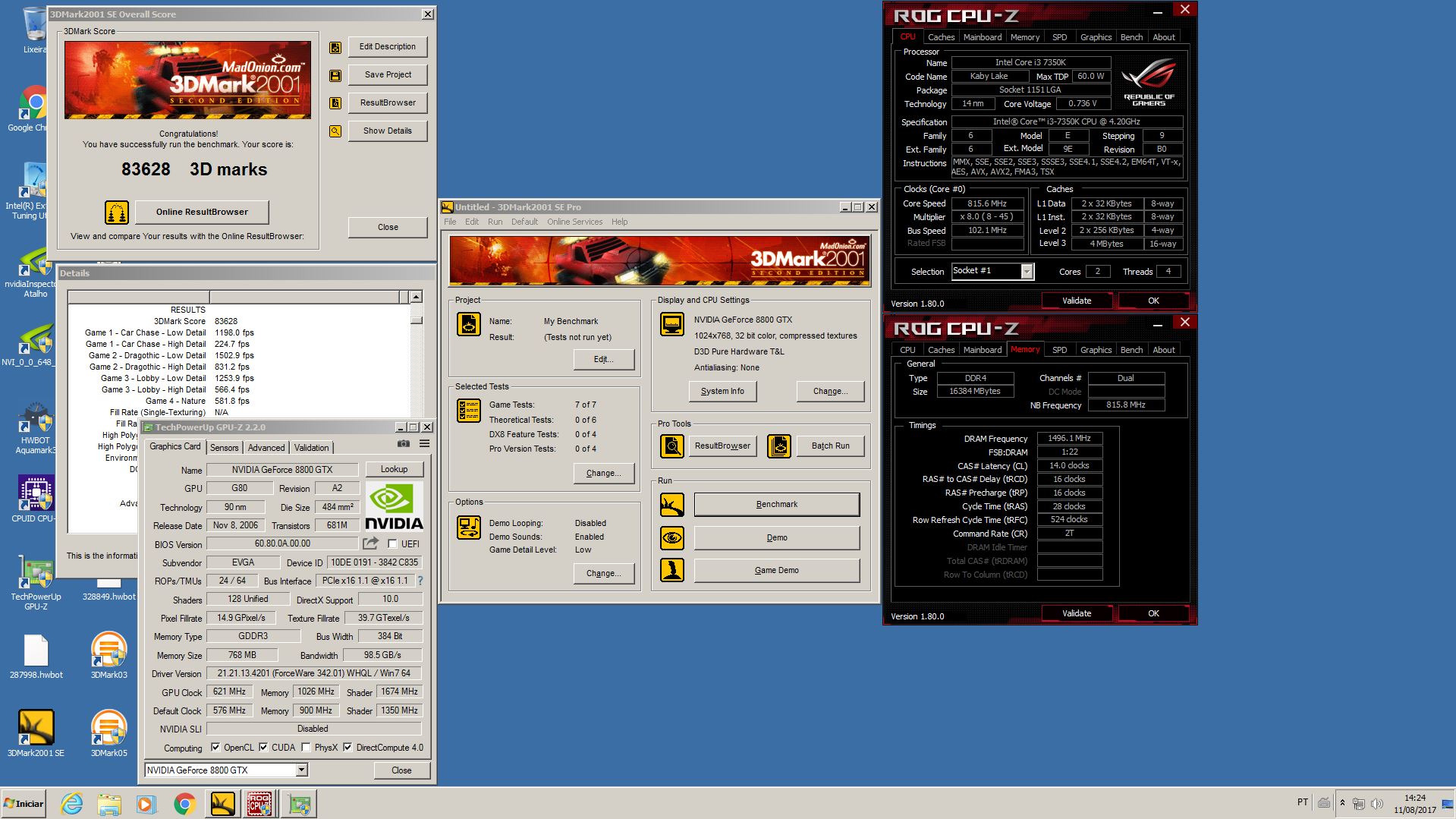Open Internet Explorer from the taskbar

coord(72,804)
